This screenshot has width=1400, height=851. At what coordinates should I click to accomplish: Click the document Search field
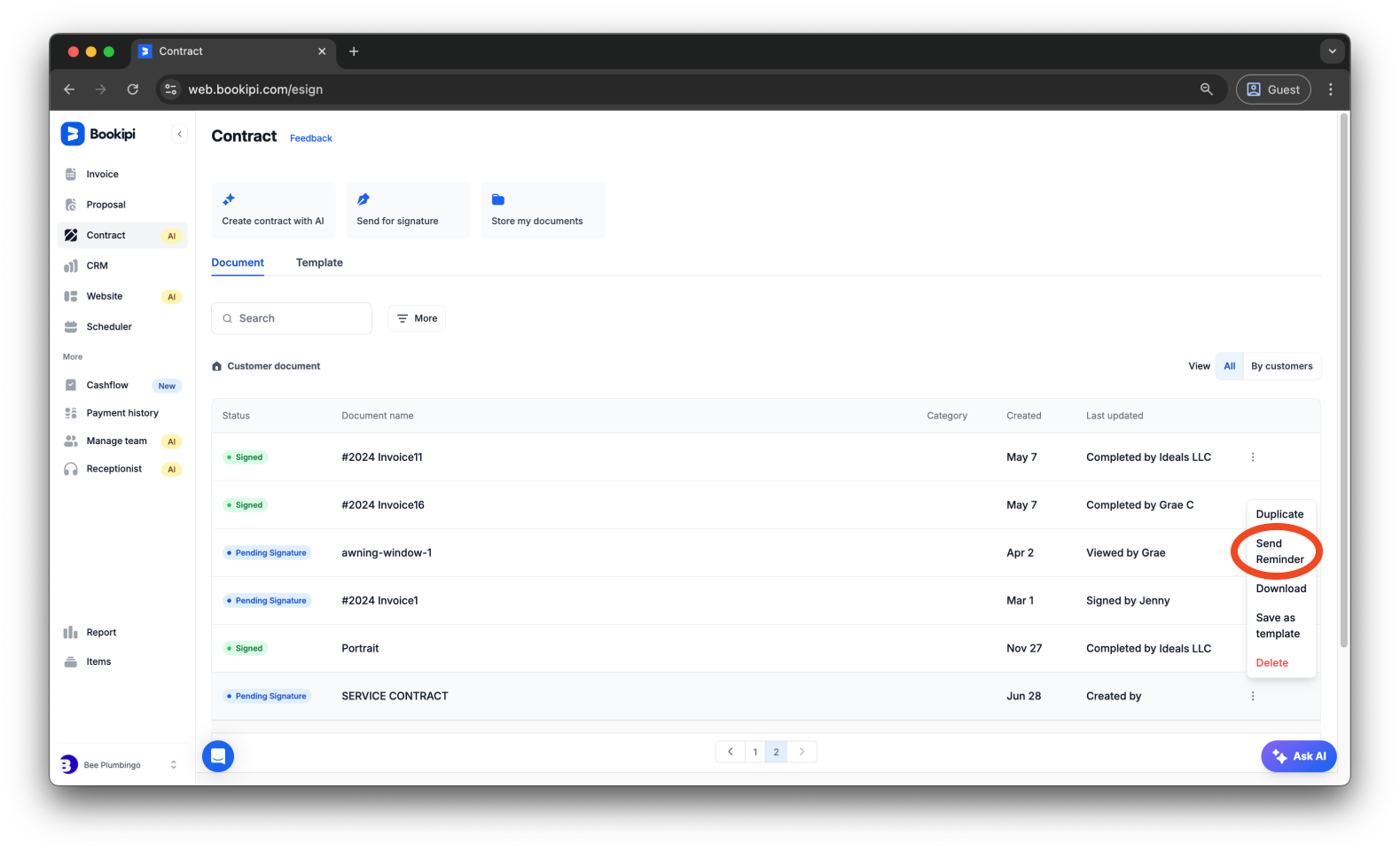point(292,318)
